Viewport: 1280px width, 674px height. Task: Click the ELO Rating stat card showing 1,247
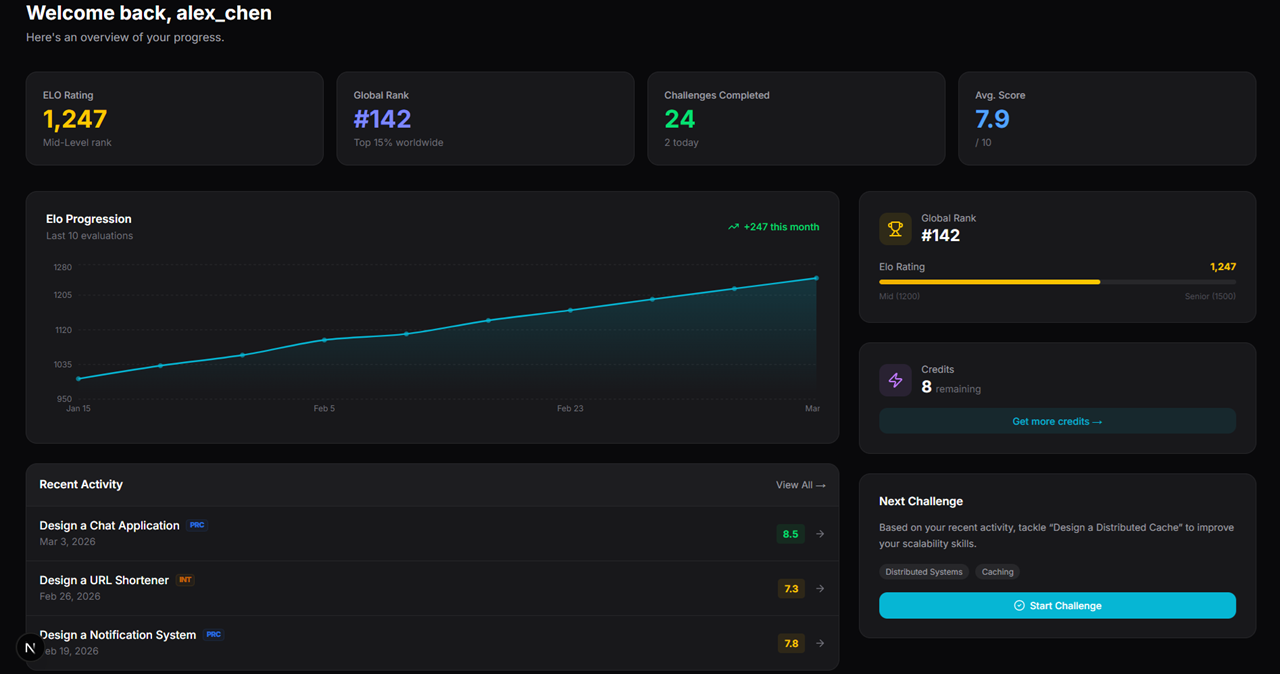(174, 118)
